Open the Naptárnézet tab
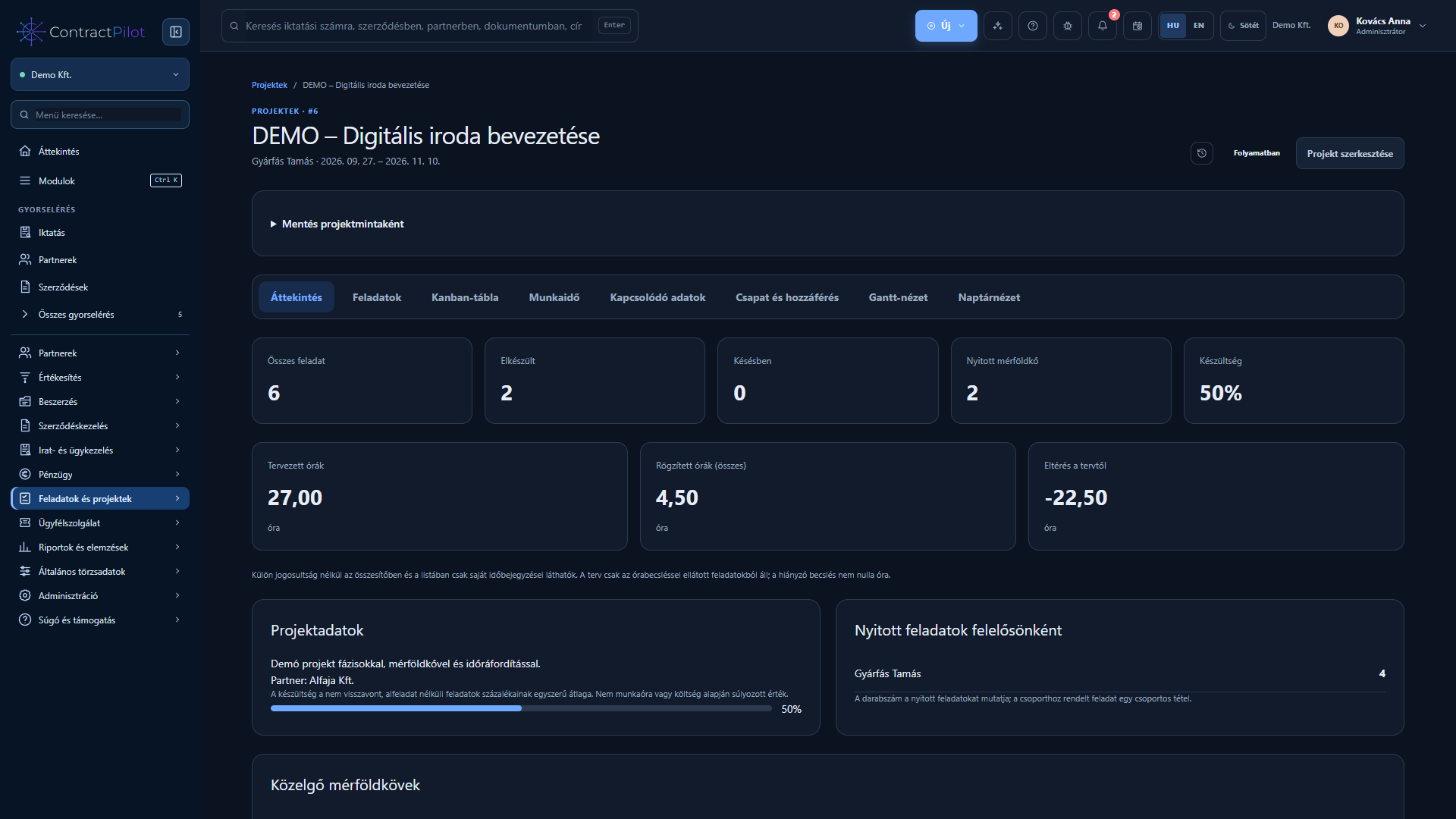This screenshot has height=819, width=1456. pyautogui.click(x=989, y=297)
